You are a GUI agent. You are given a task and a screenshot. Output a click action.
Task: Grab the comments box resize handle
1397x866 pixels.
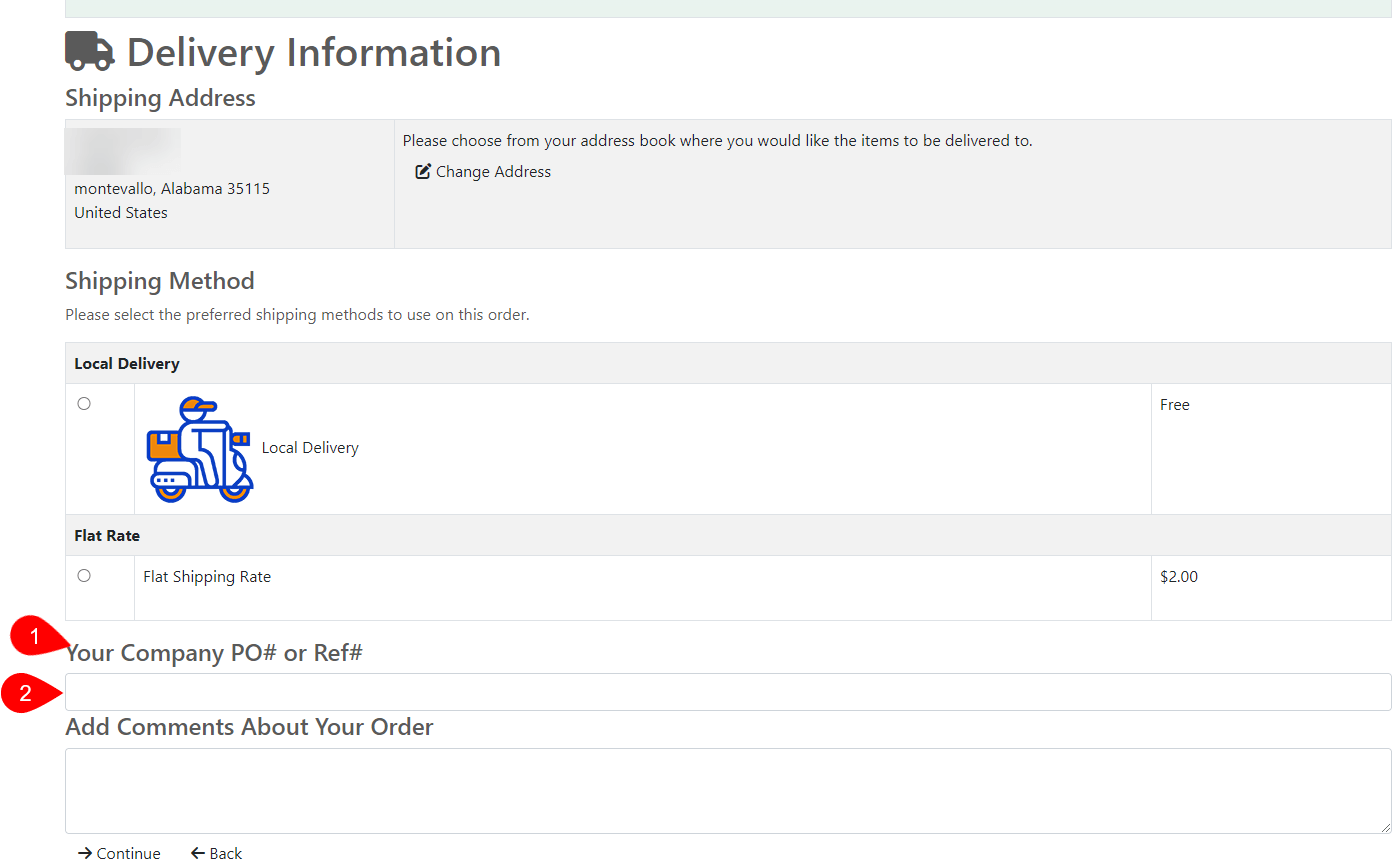[1385, 828]
